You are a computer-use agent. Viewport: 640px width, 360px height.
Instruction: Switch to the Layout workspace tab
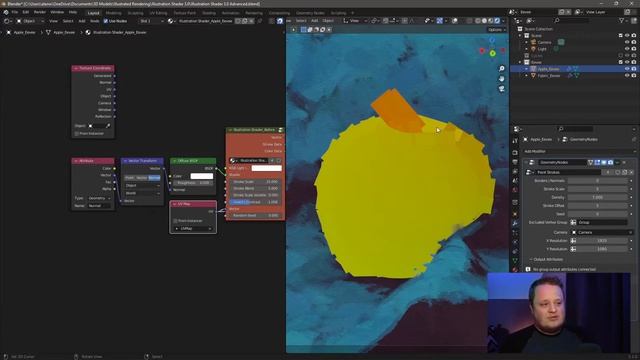(93, 13)
